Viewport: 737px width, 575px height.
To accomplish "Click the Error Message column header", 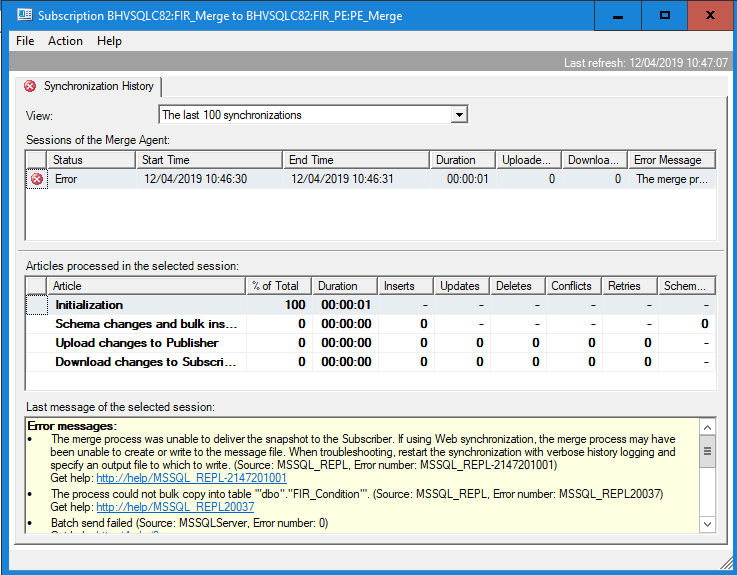I will (x=671, y=160).
